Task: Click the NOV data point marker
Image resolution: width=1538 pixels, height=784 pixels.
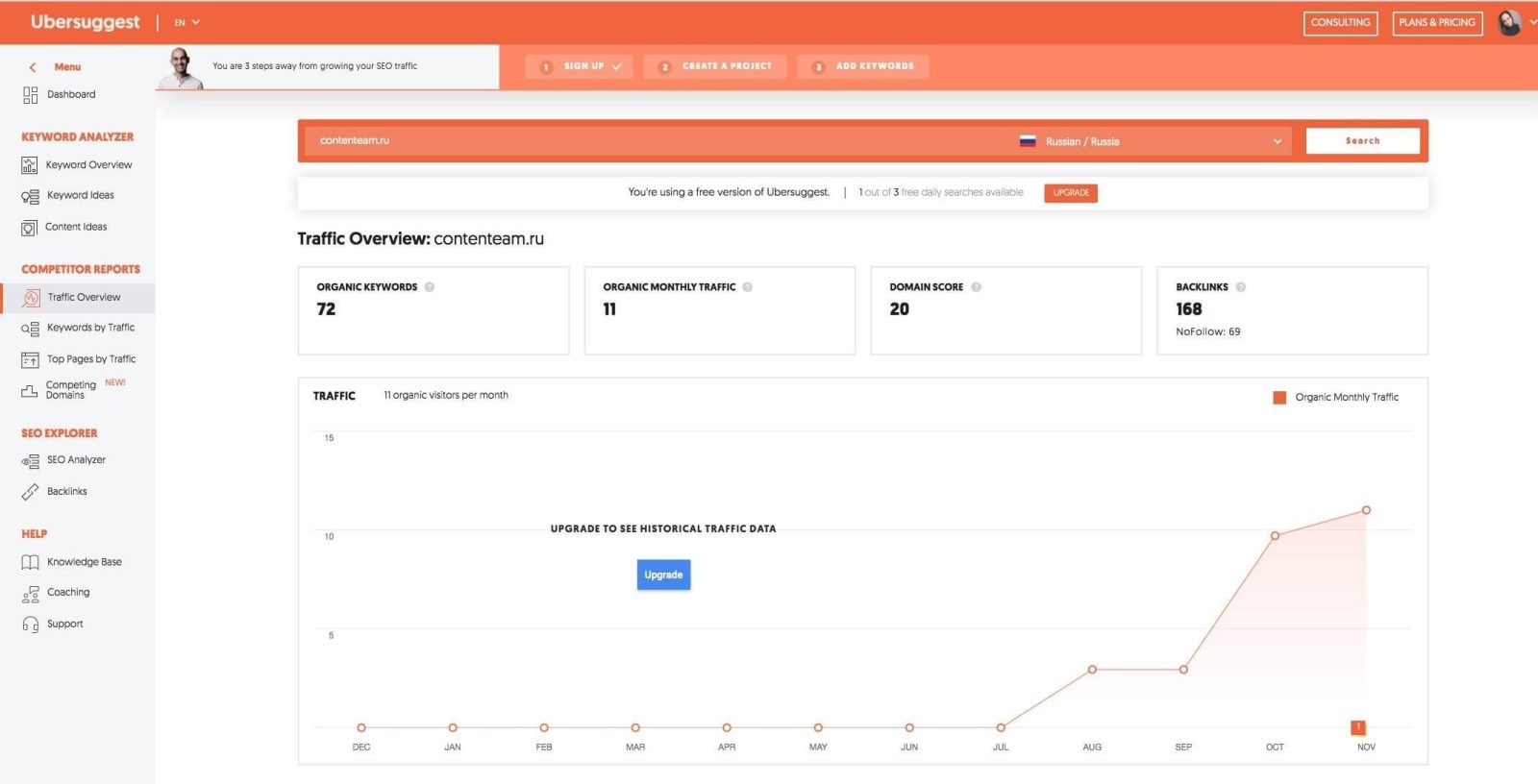Action: coord(1366,510)
